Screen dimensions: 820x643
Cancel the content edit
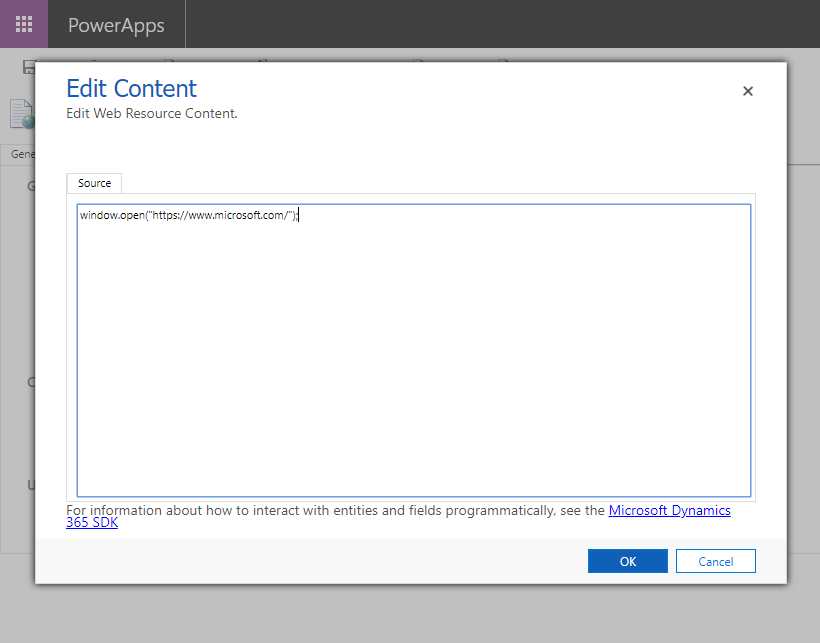click(715, 561)
